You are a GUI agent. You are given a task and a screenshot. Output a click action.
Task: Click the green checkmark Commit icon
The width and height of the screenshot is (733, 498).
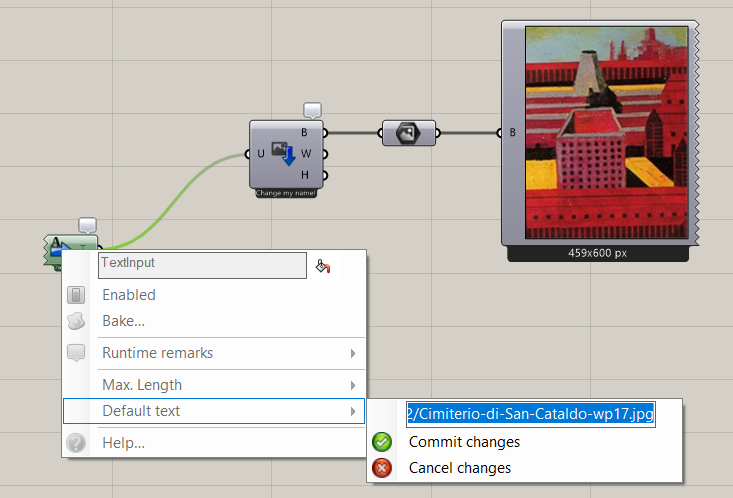[382, 442]
